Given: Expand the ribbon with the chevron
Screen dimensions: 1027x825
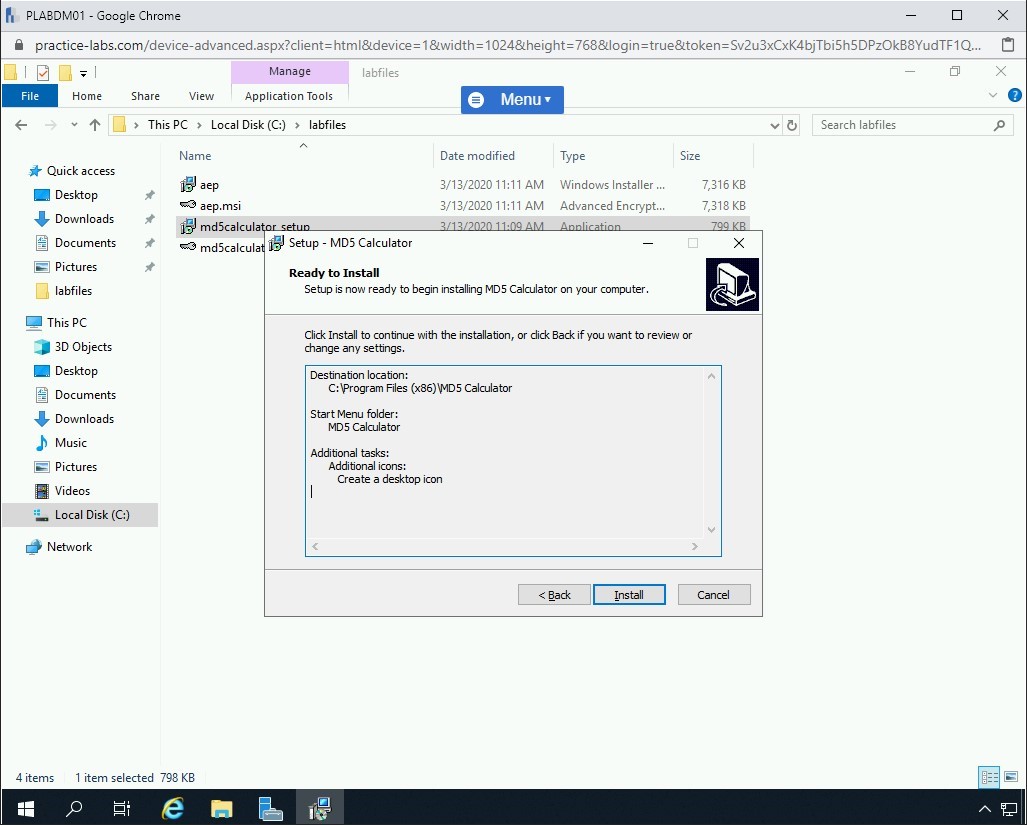Looking at the screenshot, I should [993, 96].
